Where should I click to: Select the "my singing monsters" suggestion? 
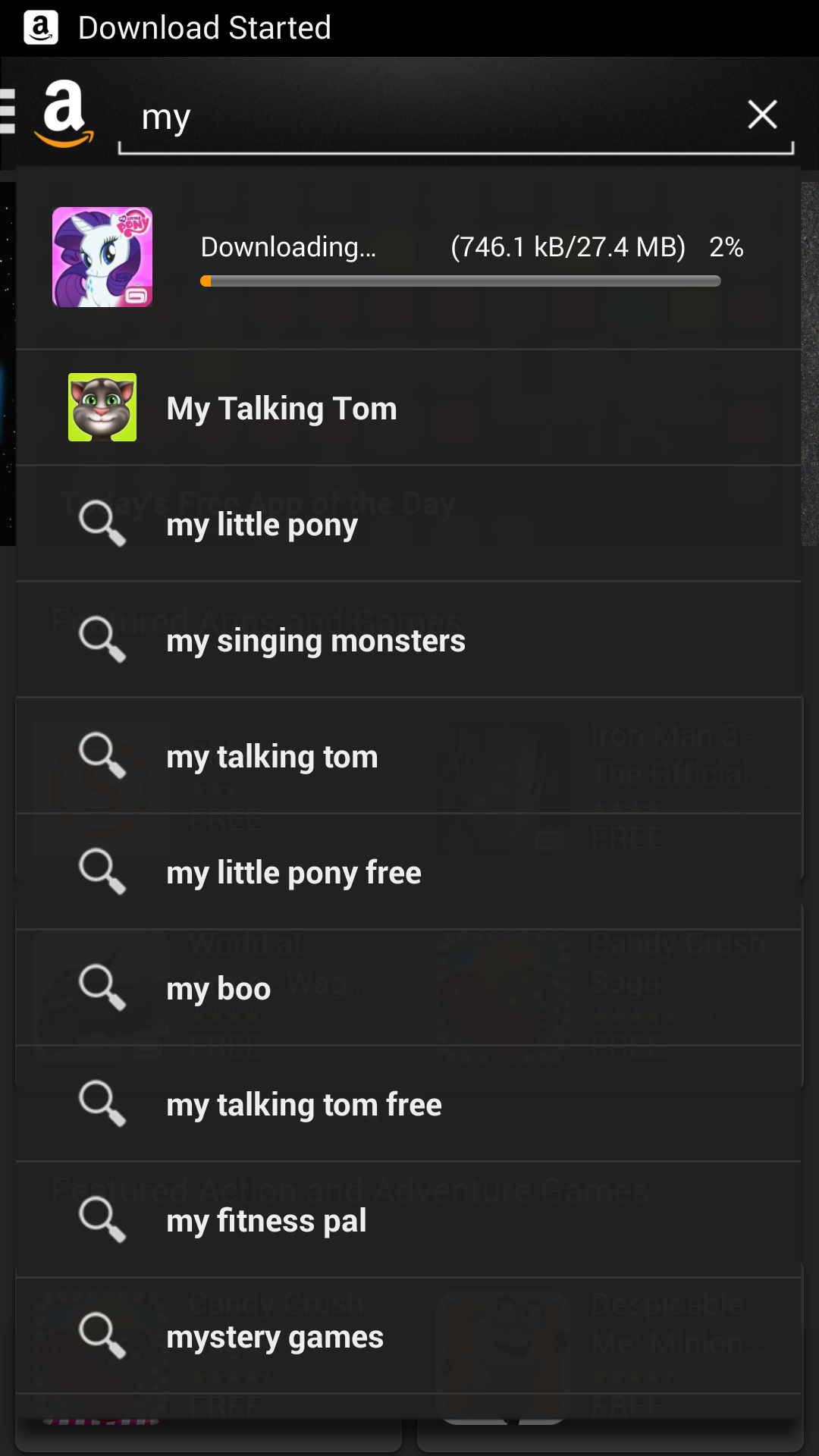point(315,641)
